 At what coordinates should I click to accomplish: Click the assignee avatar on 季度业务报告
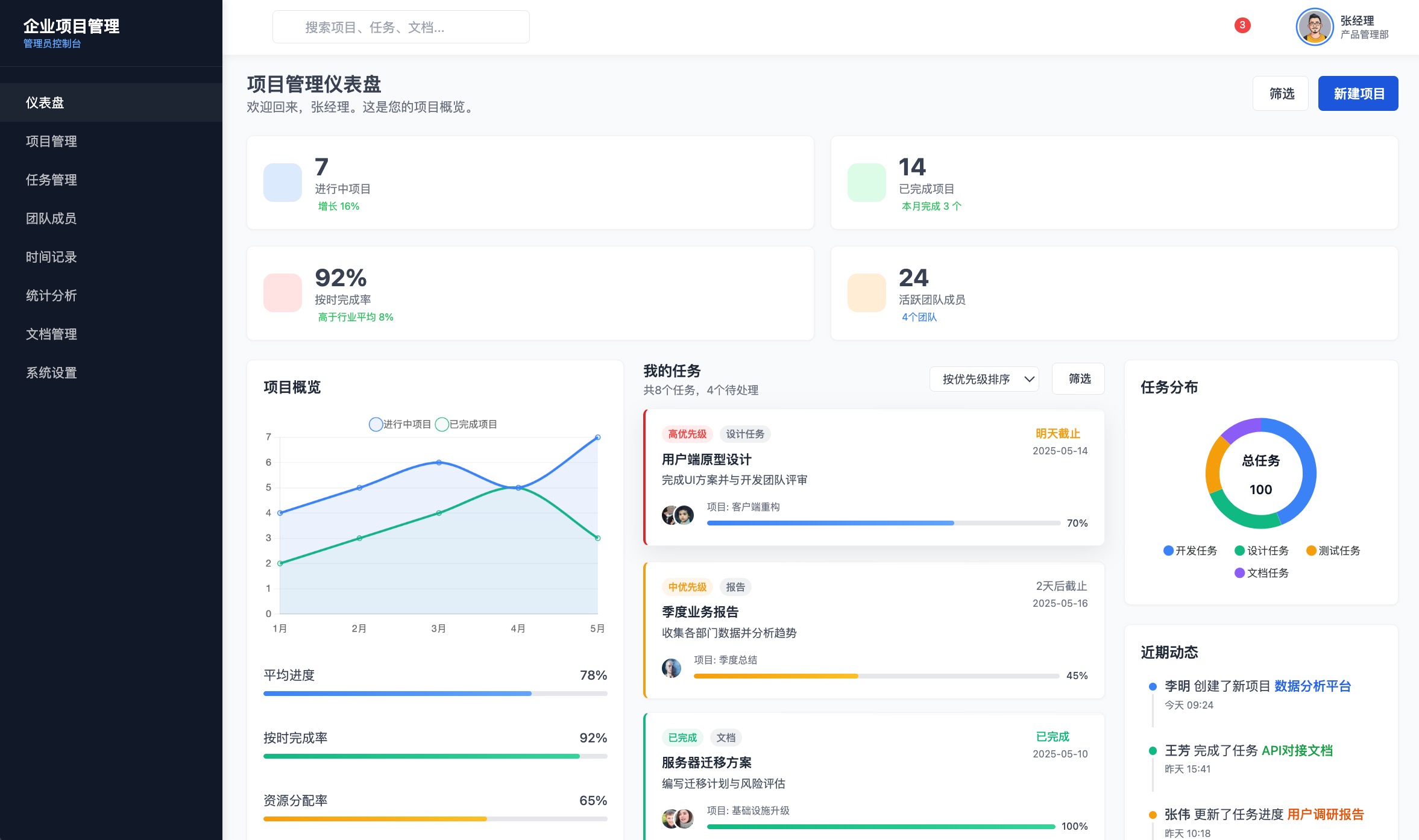click(671, 668)
